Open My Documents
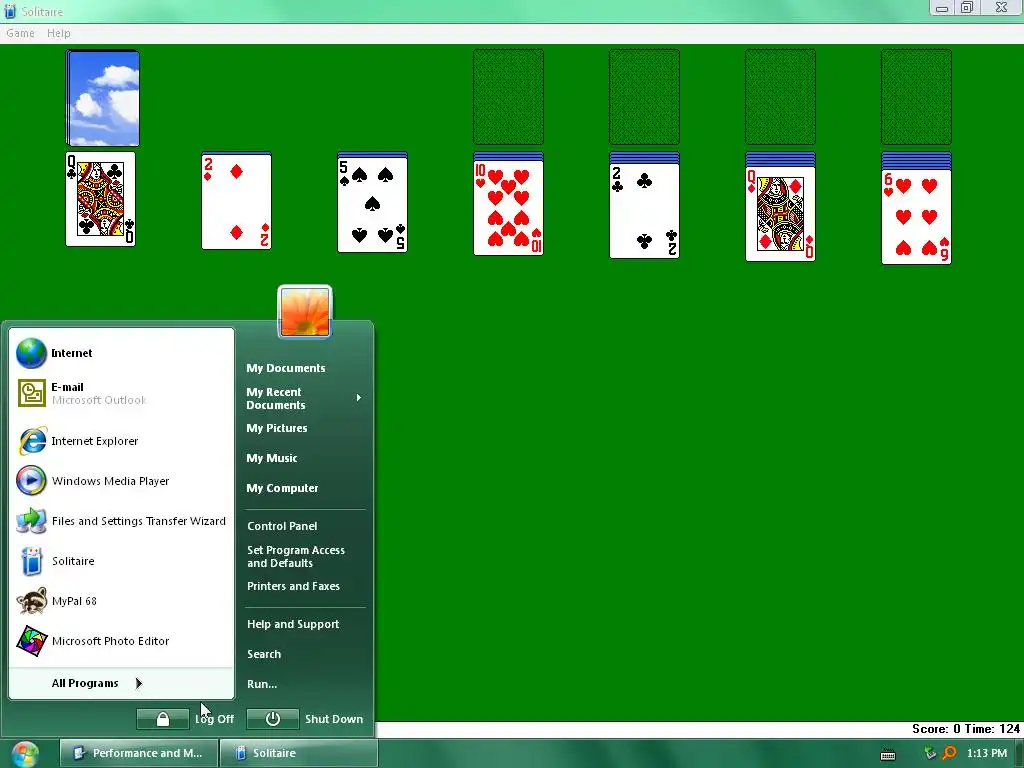This screenshot has height=768, width=1024. coord(285,368)
